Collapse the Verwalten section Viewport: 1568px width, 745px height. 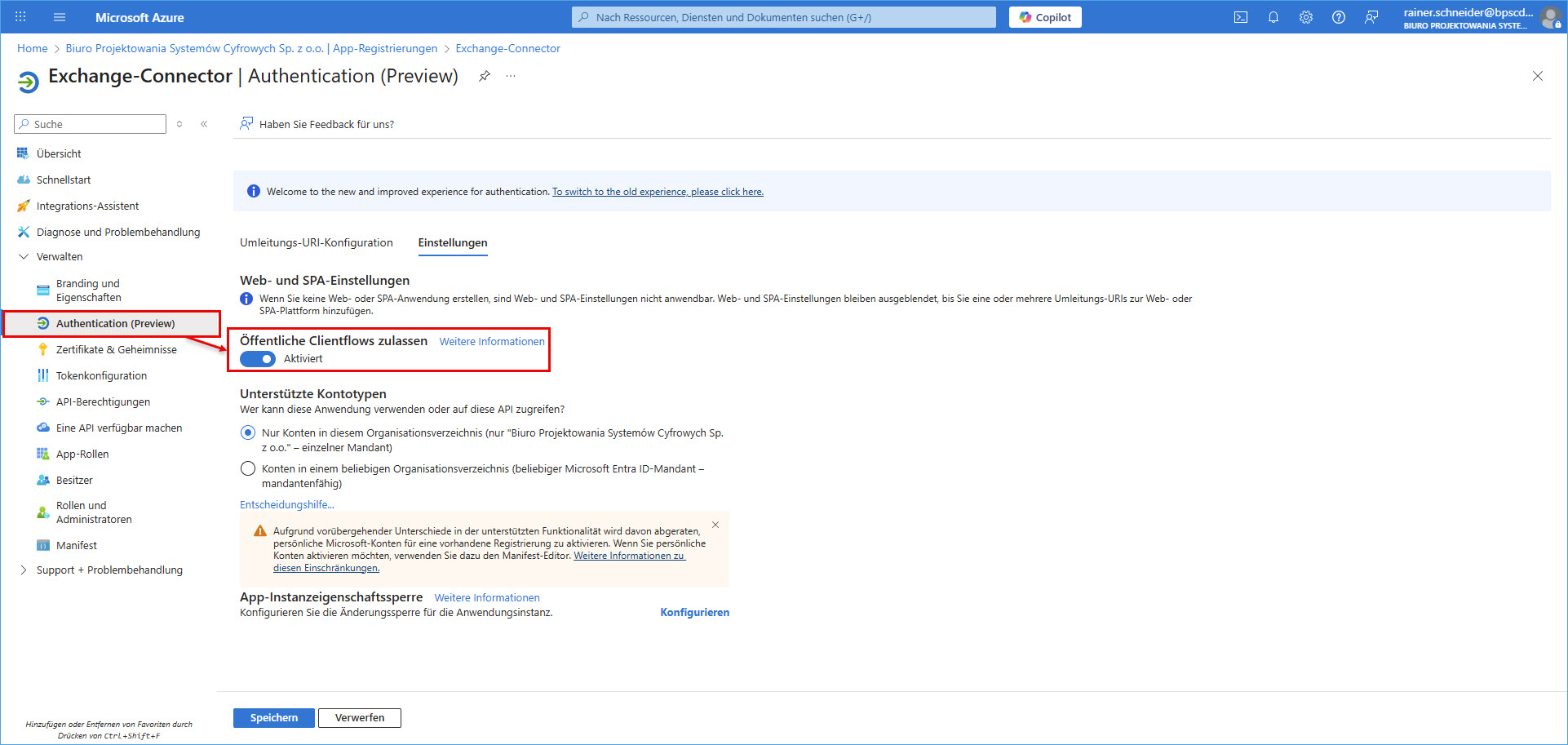pos(24,256)
